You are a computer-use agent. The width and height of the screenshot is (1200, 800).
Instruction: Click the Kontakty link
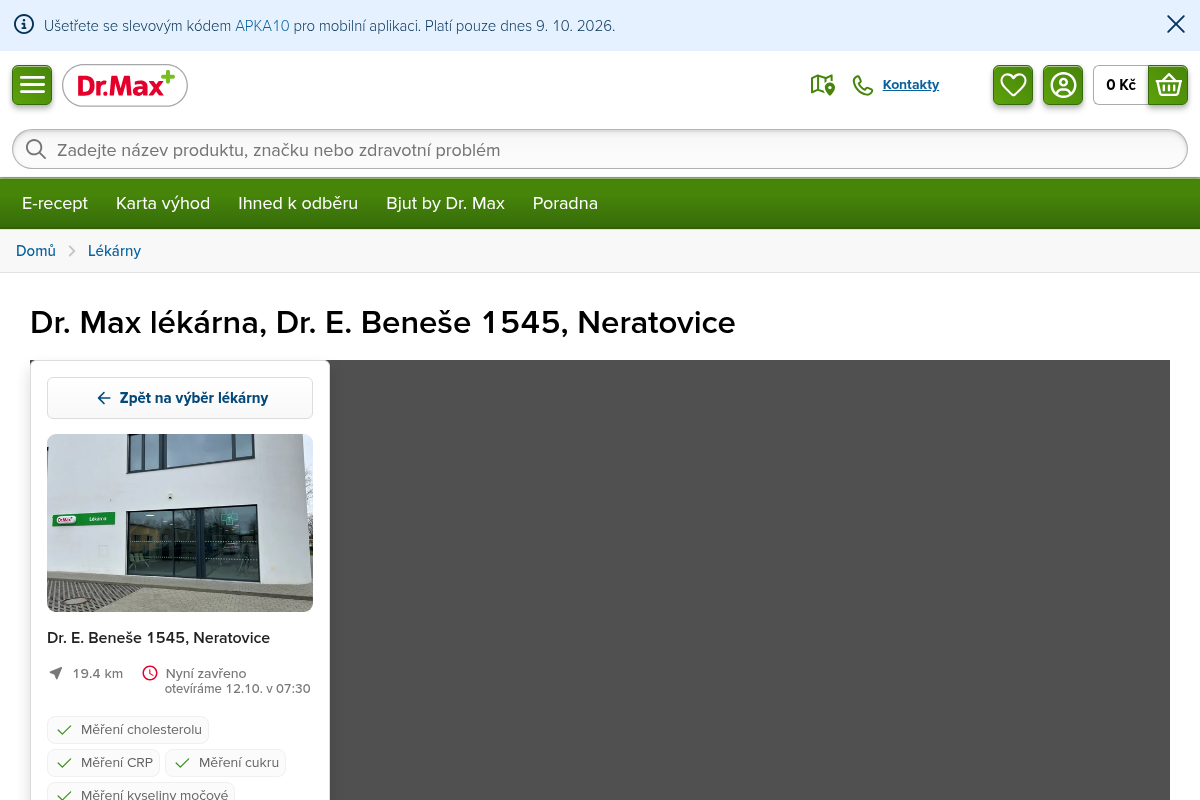point(911,85)
